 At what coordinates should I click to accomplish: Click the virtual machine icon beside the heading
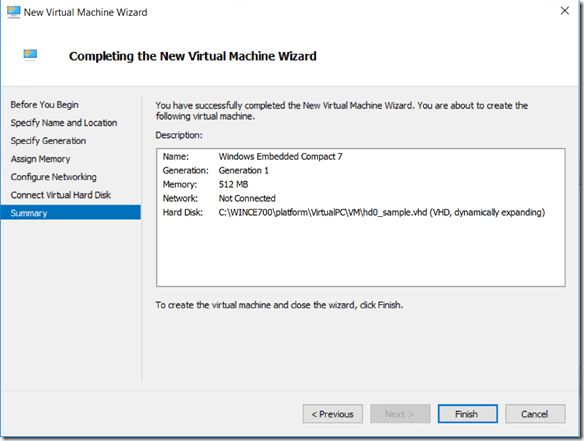(30, 55)
